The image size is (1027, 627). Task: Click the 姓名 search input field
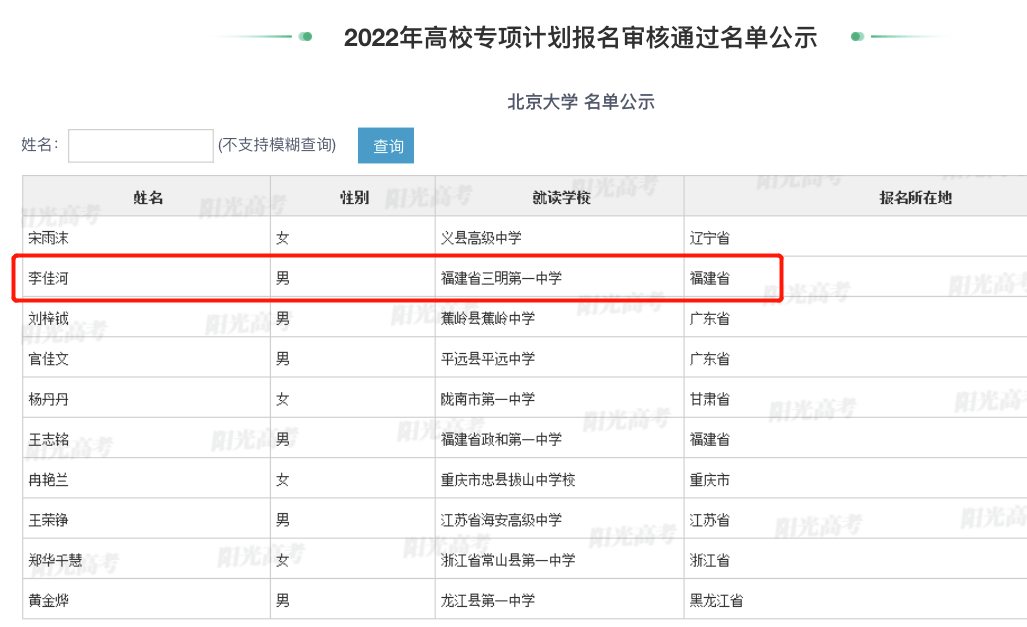[141, 145]
